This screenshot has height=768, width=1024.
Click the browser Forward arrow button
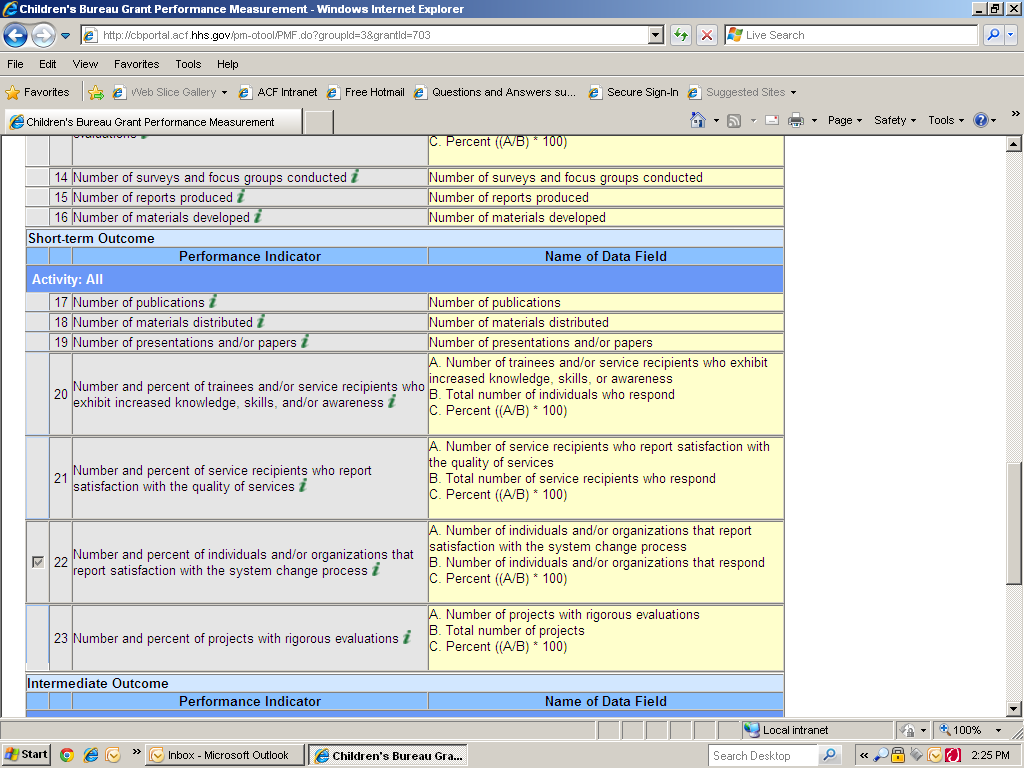tap(43, 35)
